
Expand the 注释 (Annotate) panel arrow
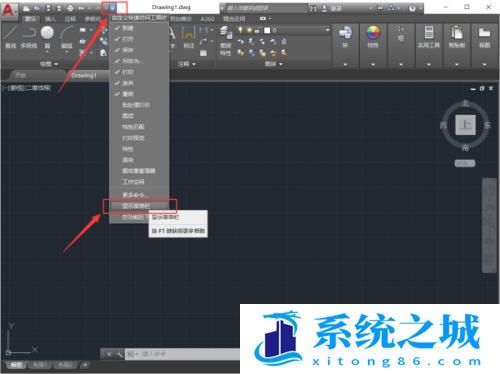pyautogui.click(x=194, y=64)
